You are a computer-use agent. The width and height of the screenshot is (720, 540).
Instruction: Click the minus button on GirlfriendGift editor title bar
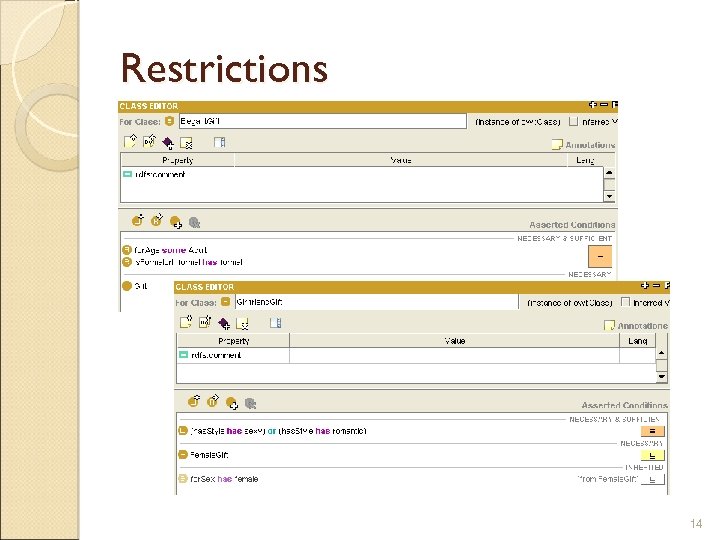coord(656,285)
